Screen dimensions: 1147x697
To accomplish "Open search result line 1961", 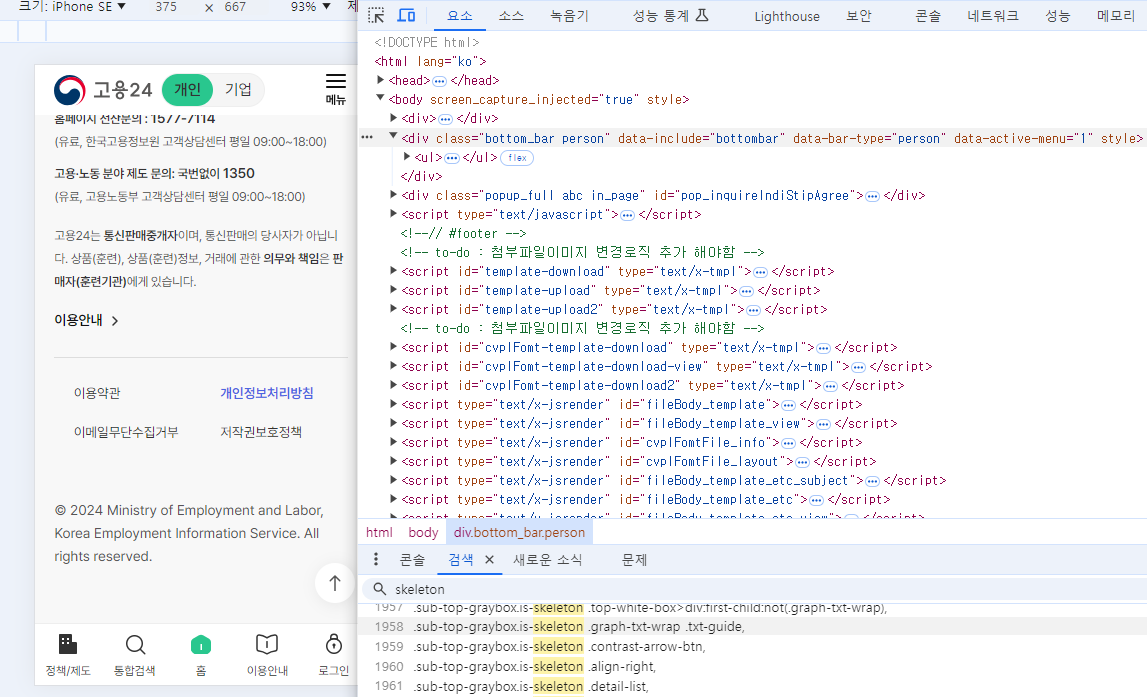I will pos(752,686).
